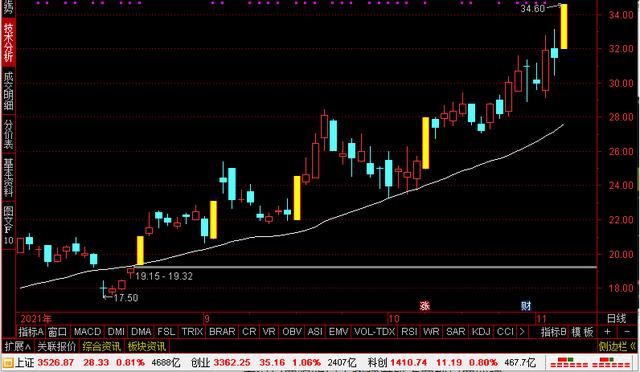Zoom in chart with plus button

pos(608,332)
